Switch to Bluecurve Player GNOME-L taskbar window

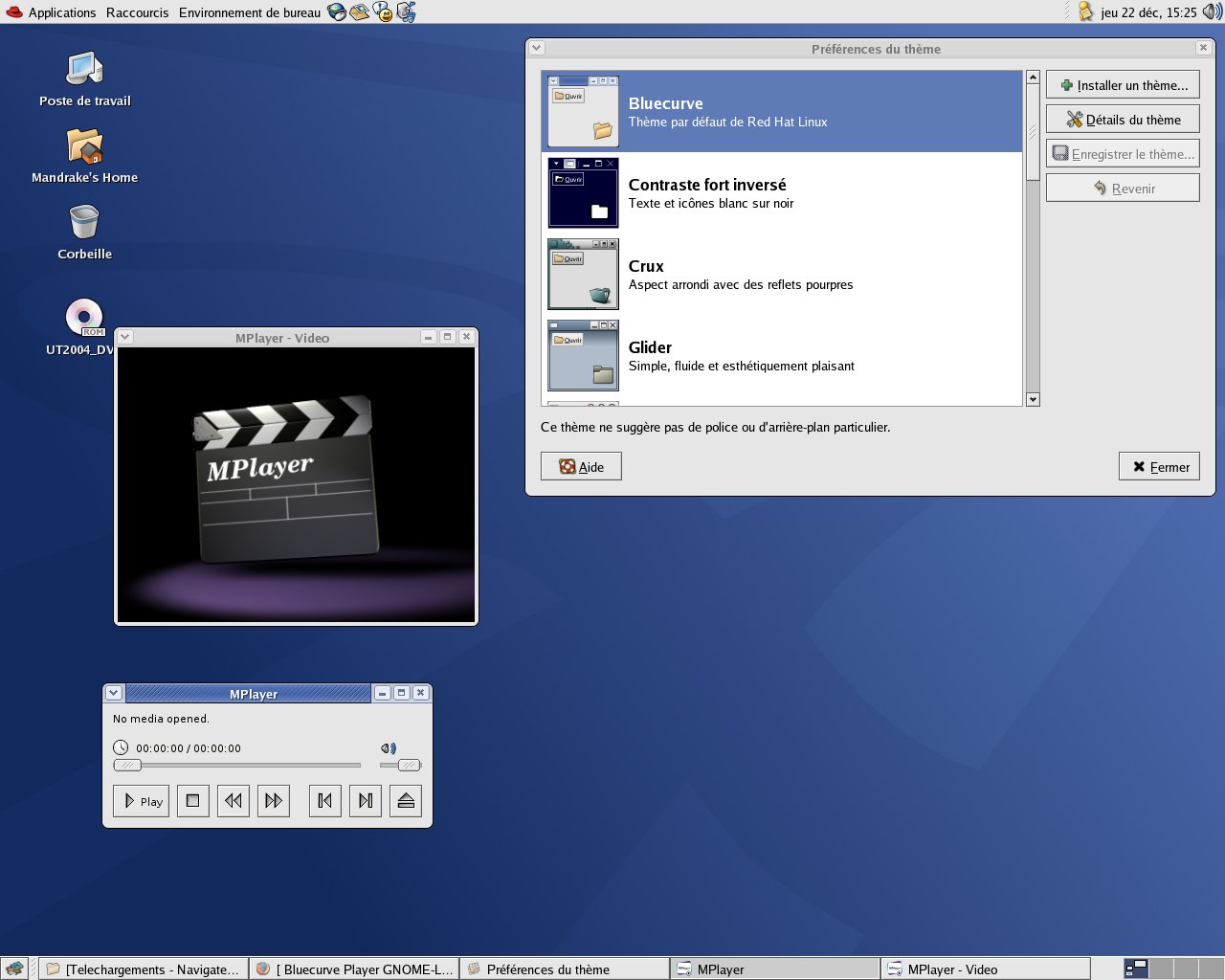354,969
